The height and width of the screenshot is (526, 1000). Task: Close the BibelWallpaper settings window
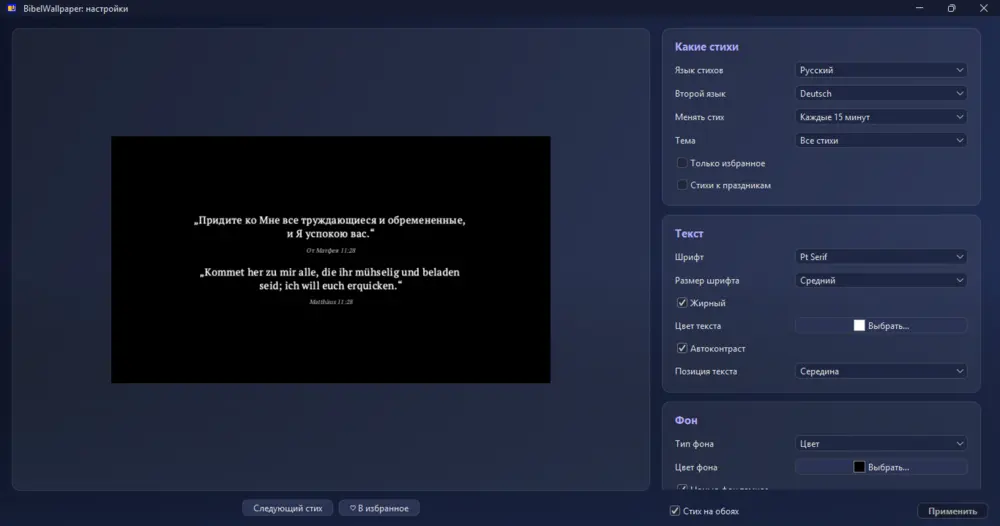pos(983,8)
